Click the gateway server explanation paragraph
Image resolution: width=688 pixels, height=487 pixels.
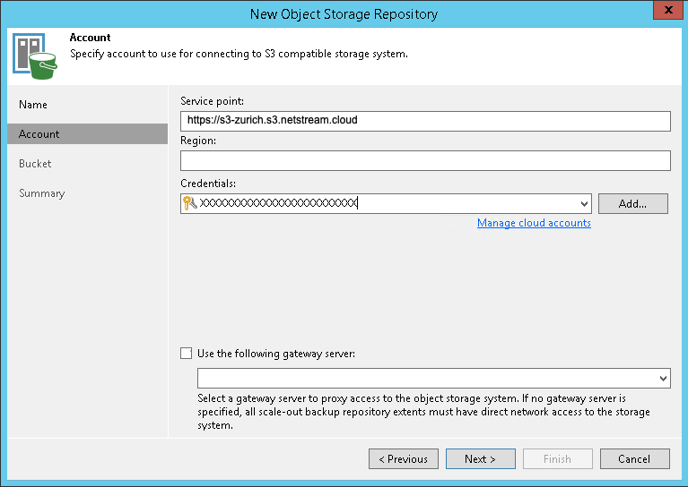[x=423, y=412]
